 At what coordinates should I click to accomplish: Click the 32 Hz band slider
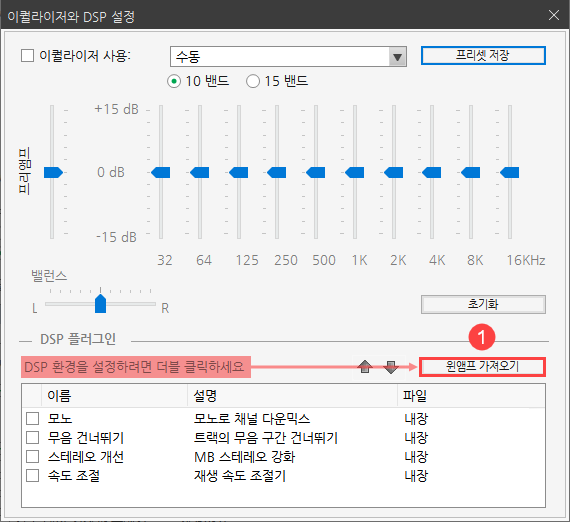[161, 172]
